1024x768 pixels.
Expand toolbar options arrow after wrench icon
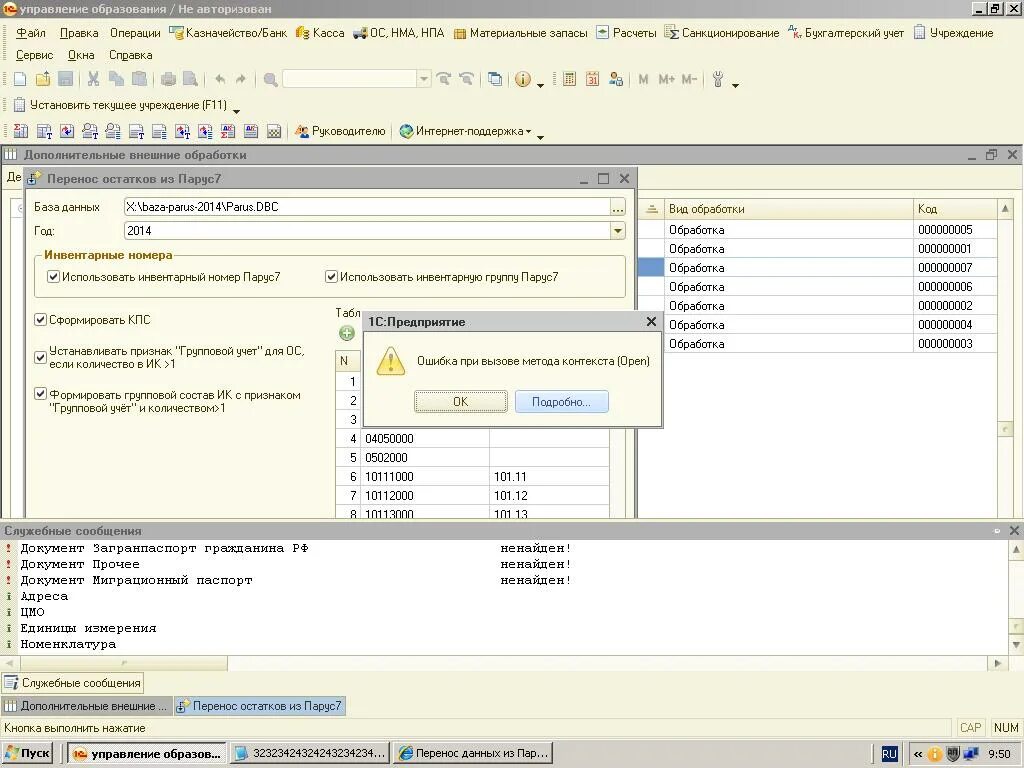[x=735, y=85]
